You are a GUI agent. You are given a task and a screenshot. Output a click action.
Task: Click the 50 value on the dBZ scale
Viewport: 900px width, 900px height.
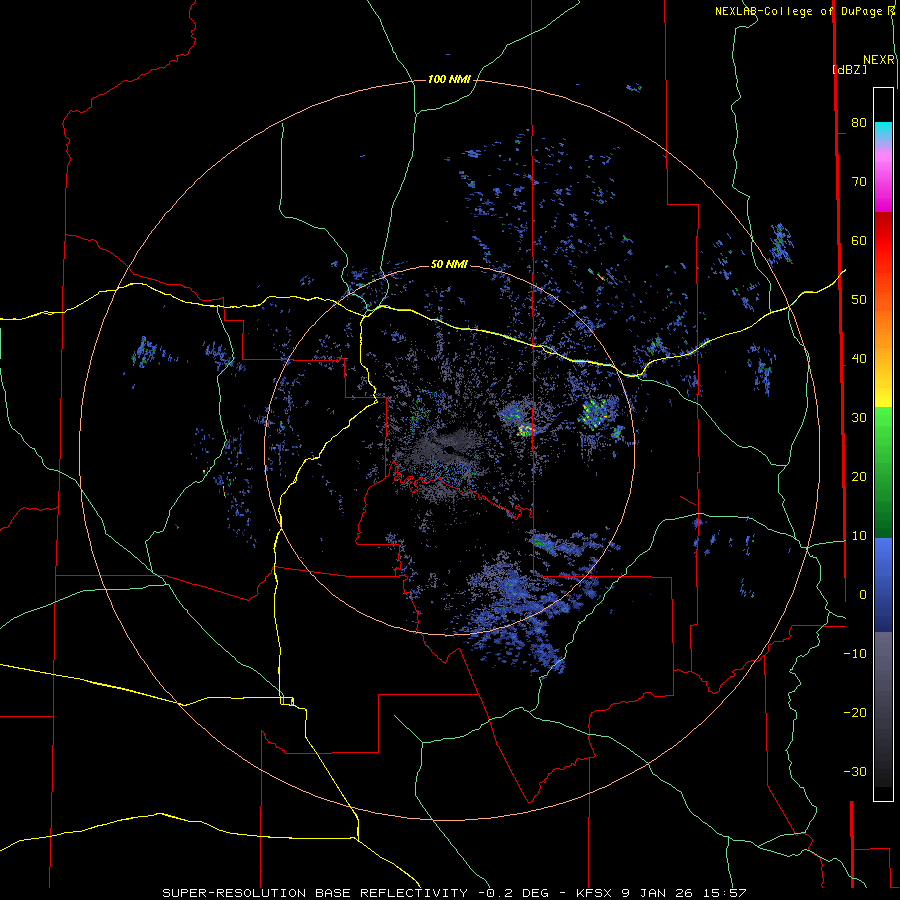click(x=859, y=300)
